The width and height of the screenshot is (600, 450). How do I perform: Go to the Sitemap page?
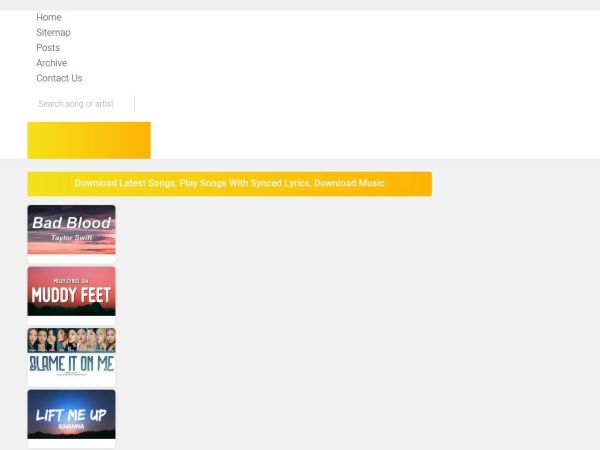(53, 33)
